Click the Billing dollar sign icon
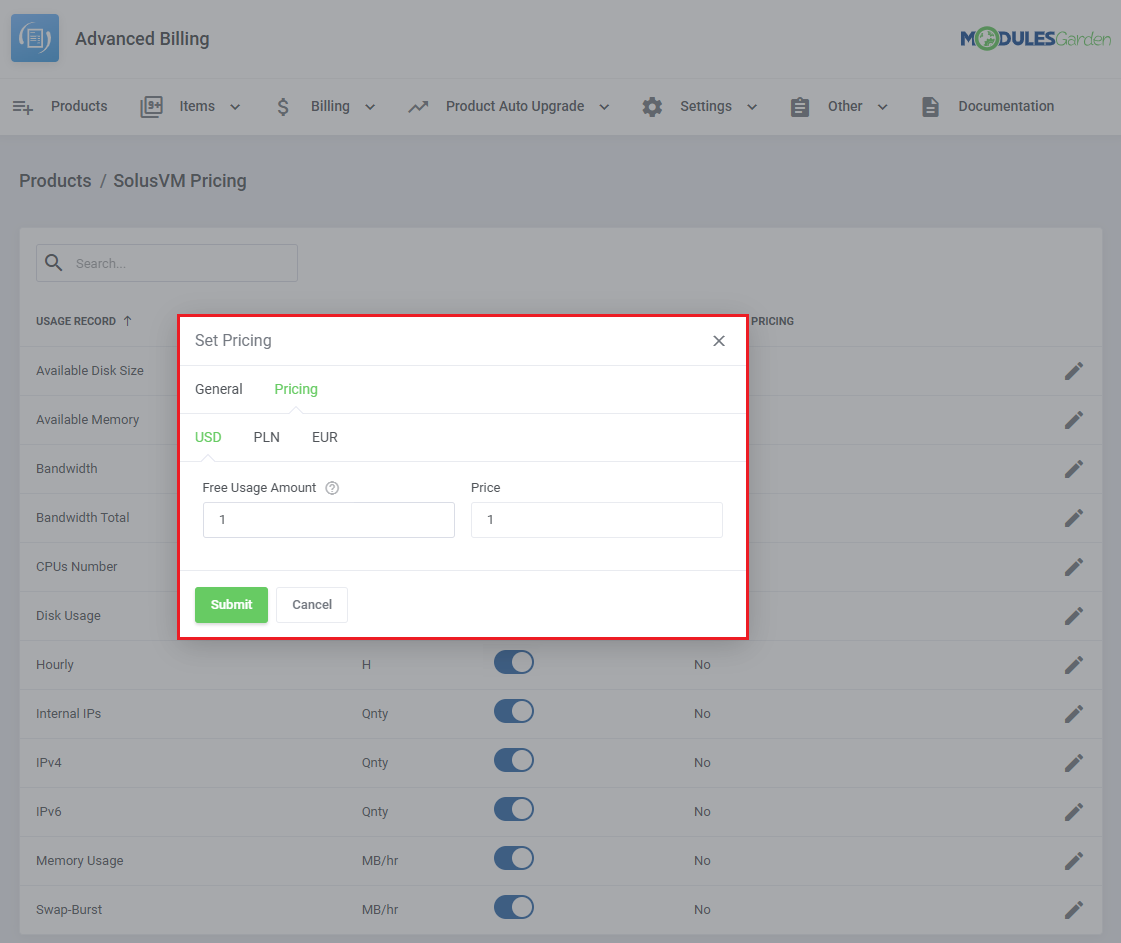This screenshot has height=943, width=1121. point(283,107)
